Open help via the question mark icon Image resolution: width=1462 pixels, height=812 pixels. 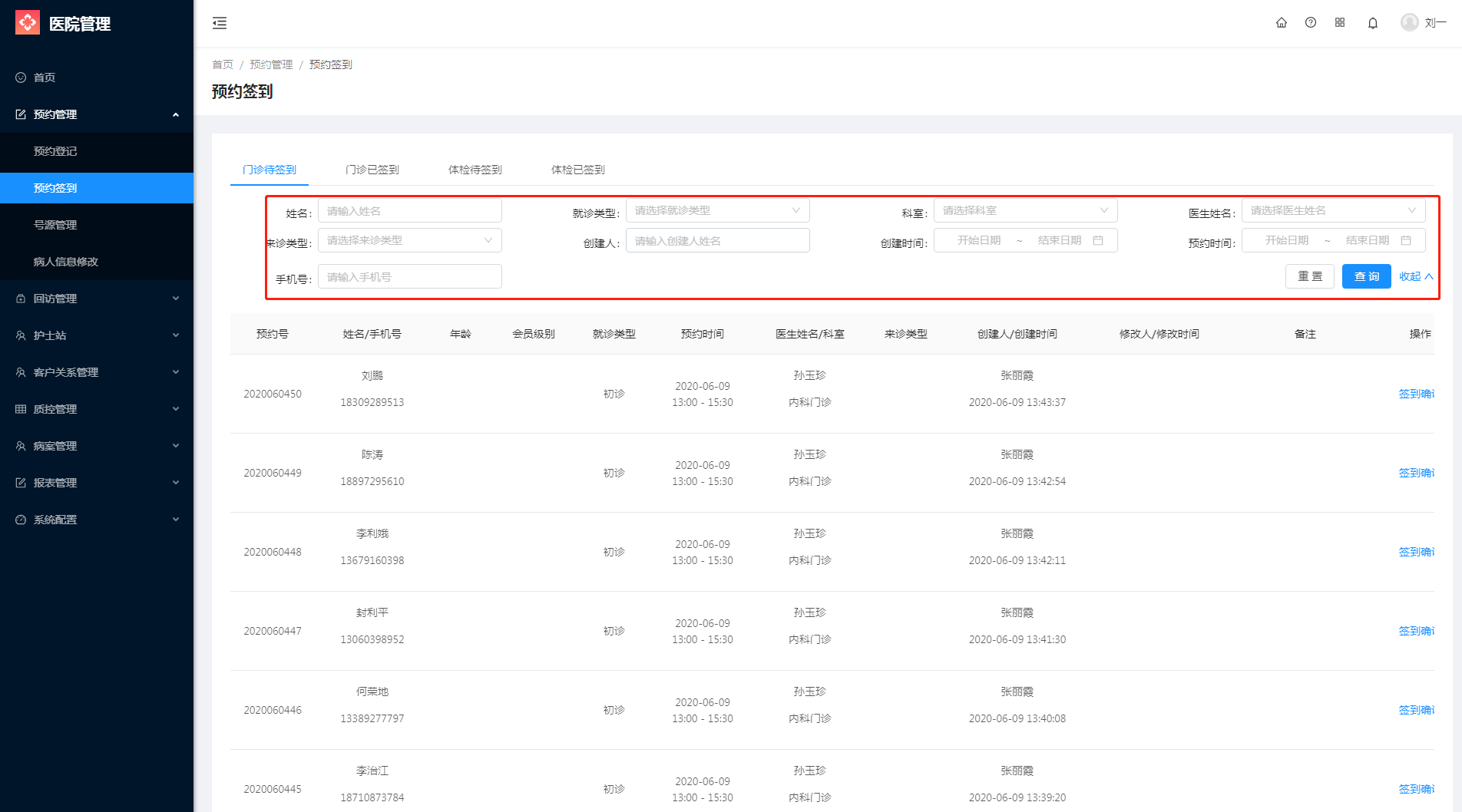pos(1311,23)
